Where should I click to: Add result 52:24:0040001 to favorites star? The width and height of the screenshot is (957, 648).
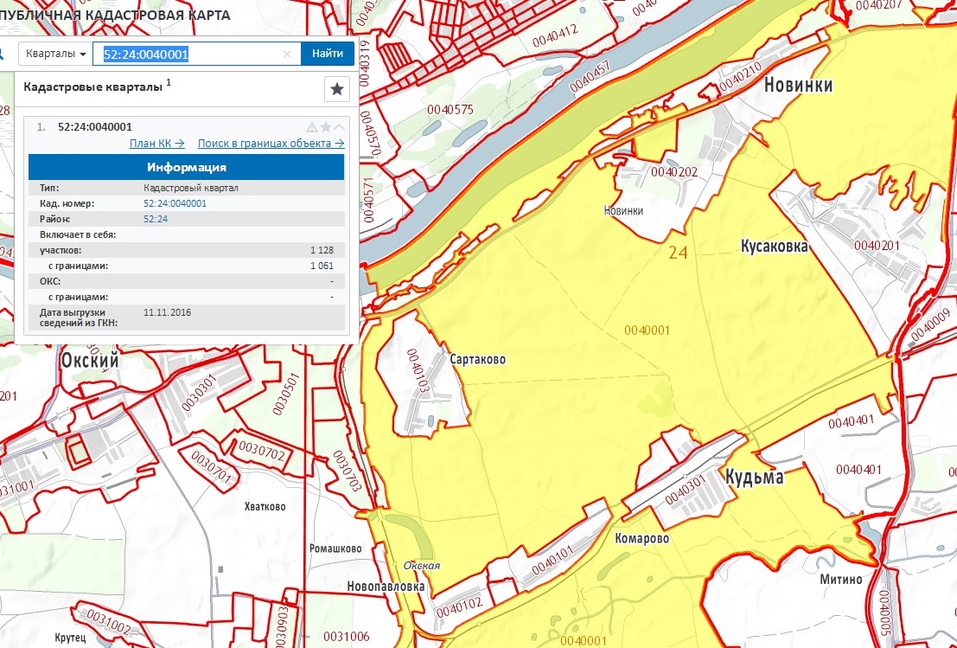pos(325,127)
